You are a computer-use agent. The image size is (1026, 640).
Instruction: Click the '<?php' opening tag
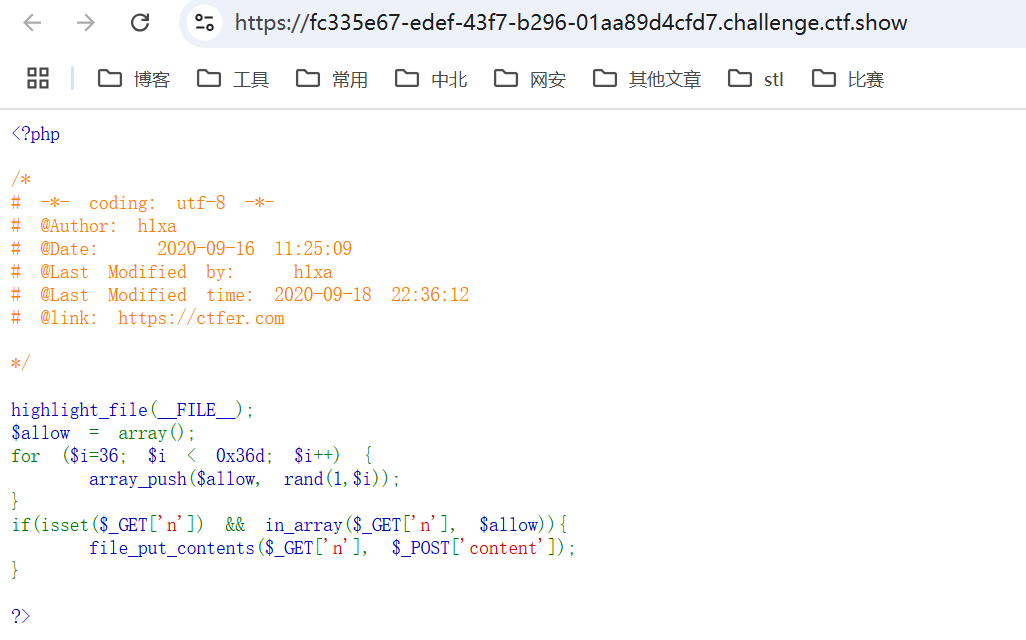(35, 134)
